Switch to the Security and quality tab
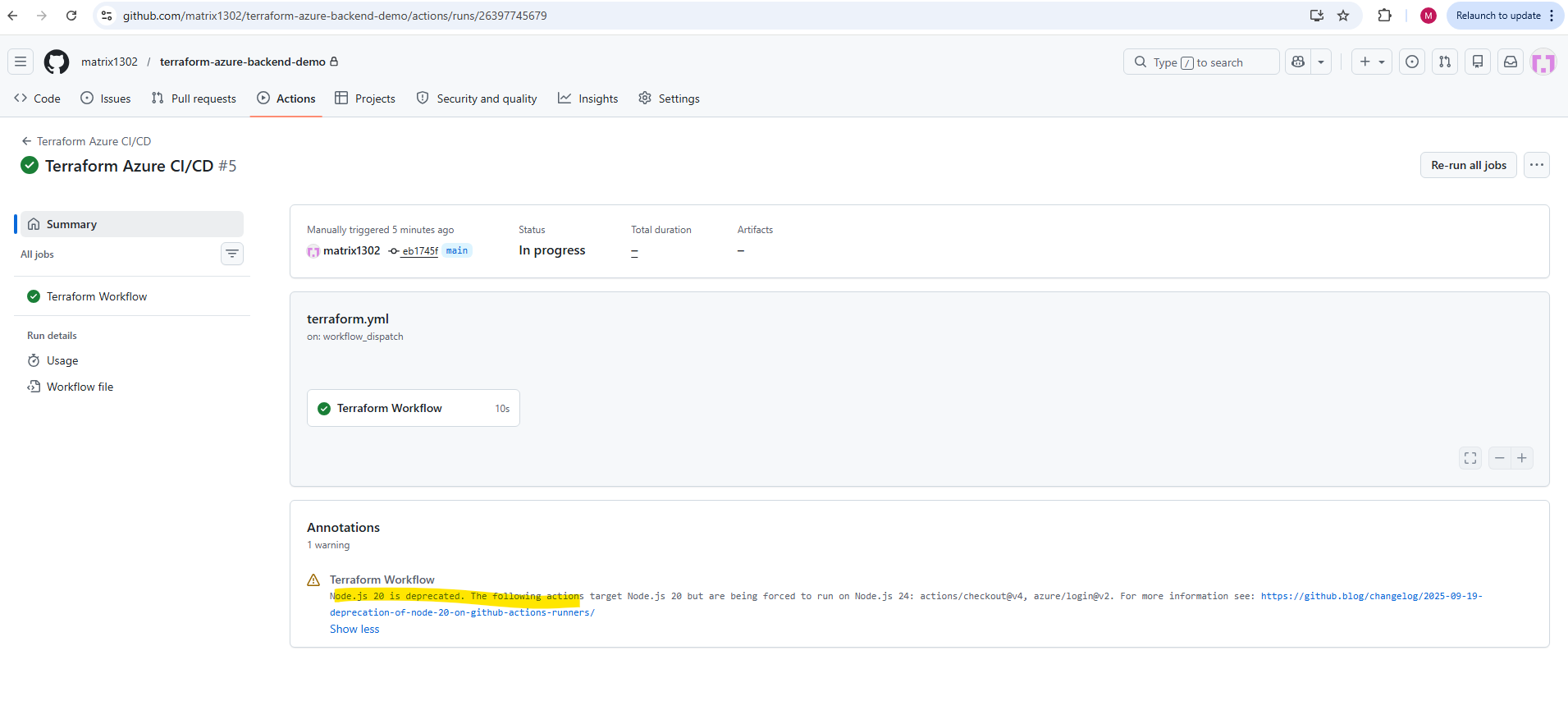The image size is (1568, 701). (477, 99)
